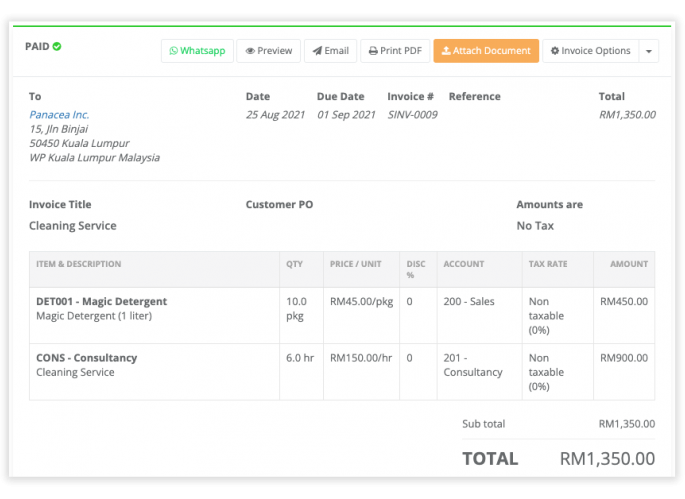Viewport: 685px width, 499px height.
Task: Click the address line 15, Jln Binjai
Action: click(x=59, y=129)
